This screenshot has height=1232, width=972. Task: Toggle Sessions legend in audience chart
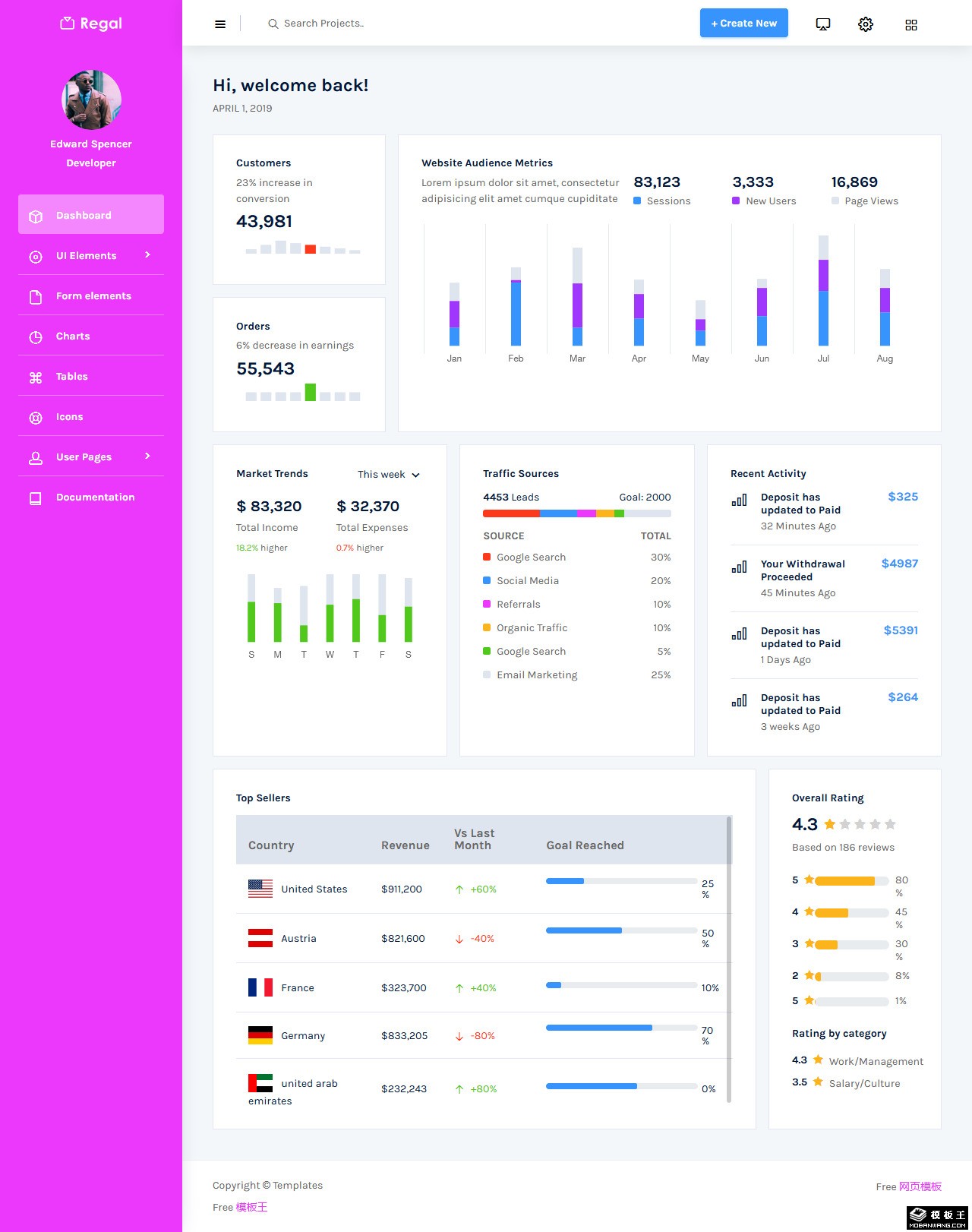coord(662,201)
